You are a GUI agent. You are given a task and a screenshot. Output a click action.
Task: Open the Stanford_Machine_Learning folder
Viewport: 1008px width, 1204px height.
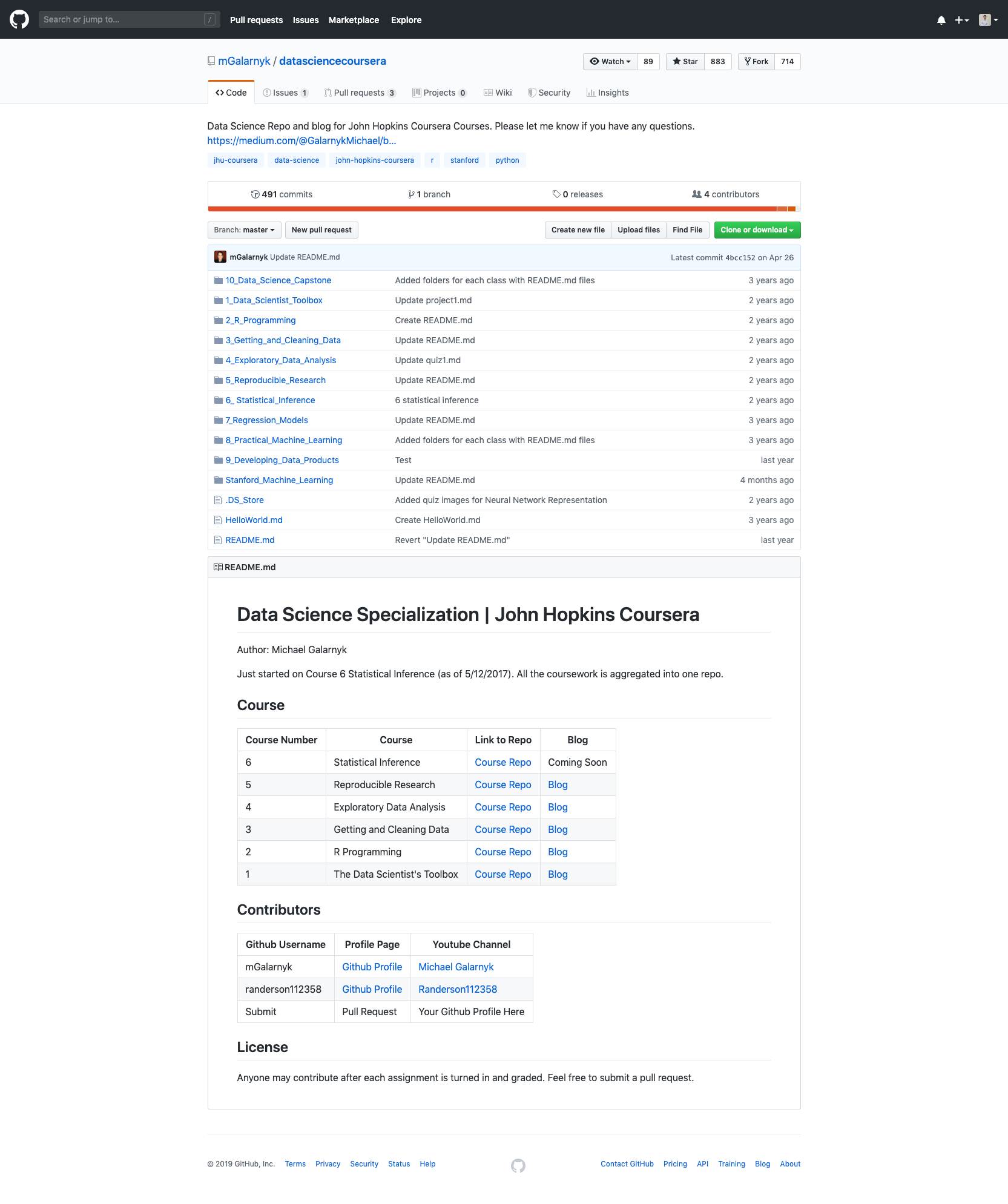tap(279, 480)
